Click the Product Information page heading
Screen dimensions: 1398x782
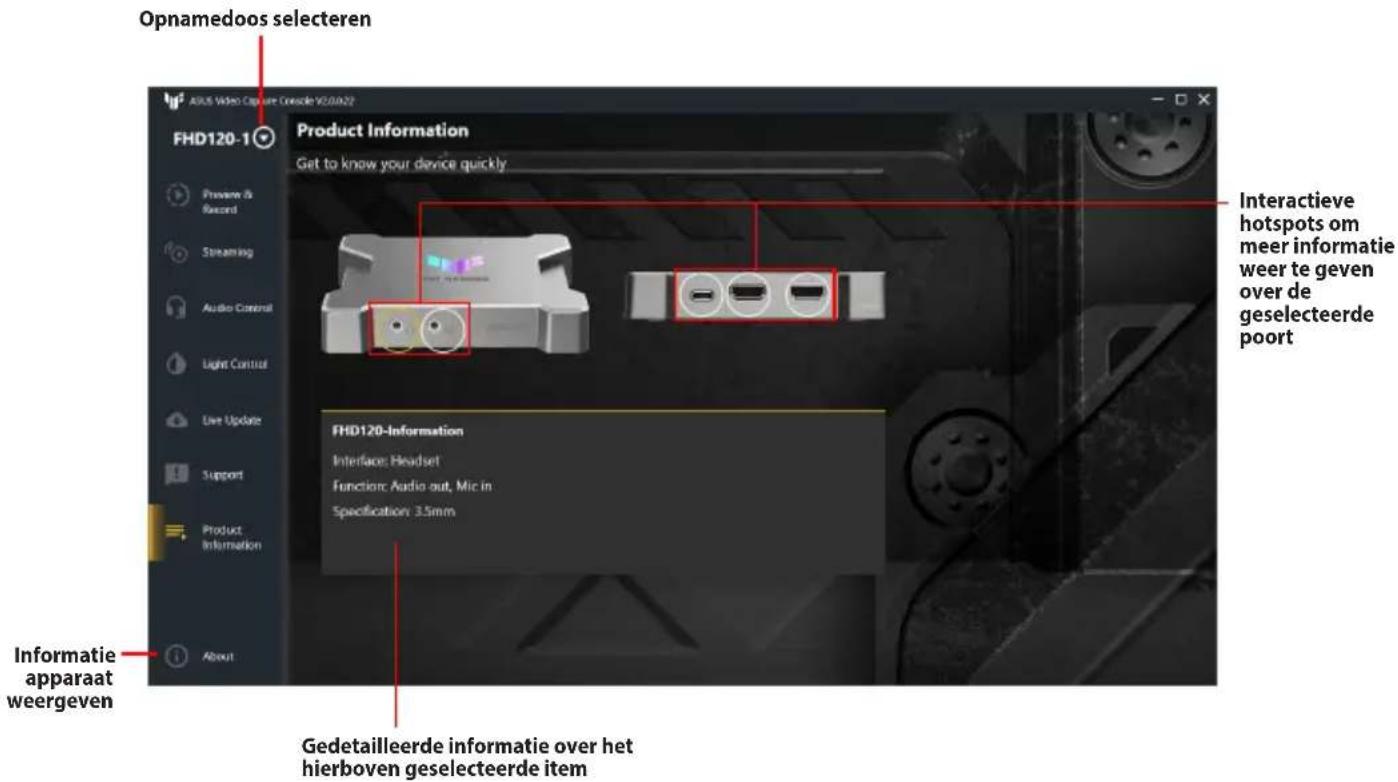382,130
